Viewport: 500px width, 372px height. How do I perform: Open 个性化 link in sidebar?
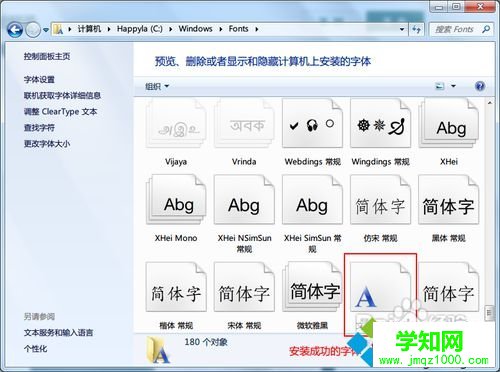pyautogui.click(x=35, y=349)
